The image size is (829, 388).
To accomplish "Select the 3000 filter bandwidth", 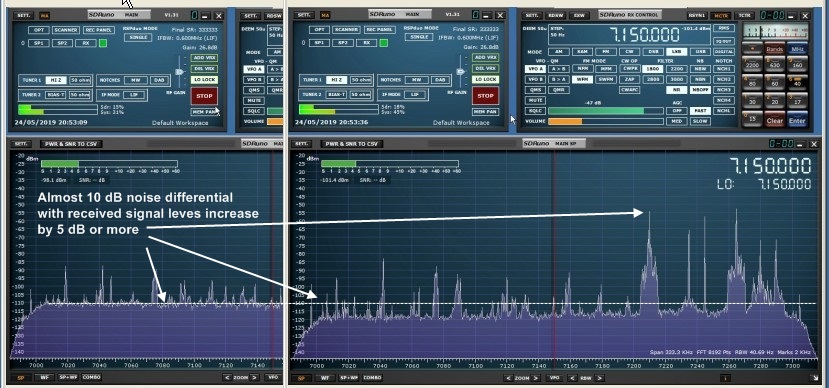I will pos(676,79).
